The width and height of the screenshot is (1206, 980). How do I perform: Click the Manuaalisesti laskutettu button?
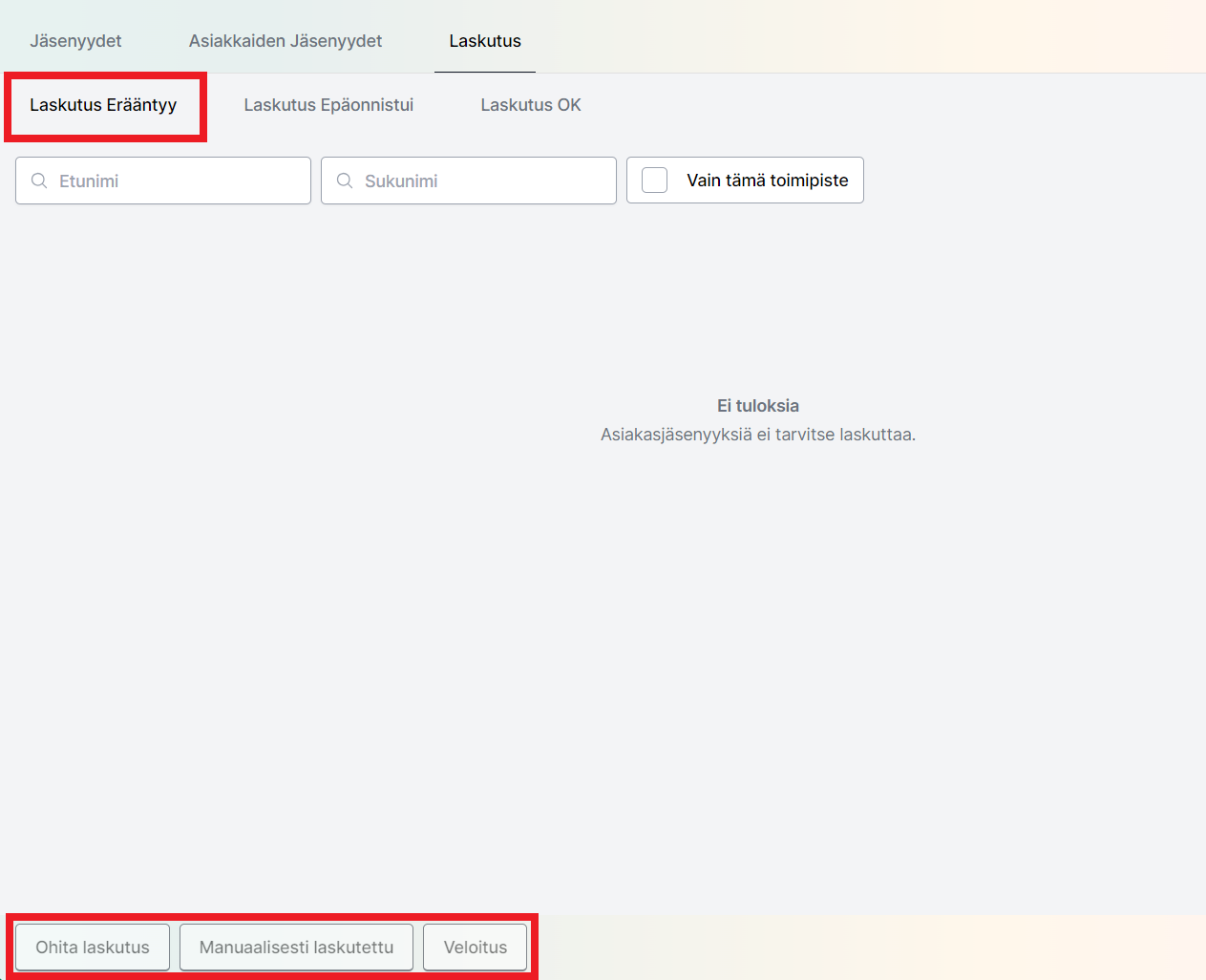[x=296, y=948]
